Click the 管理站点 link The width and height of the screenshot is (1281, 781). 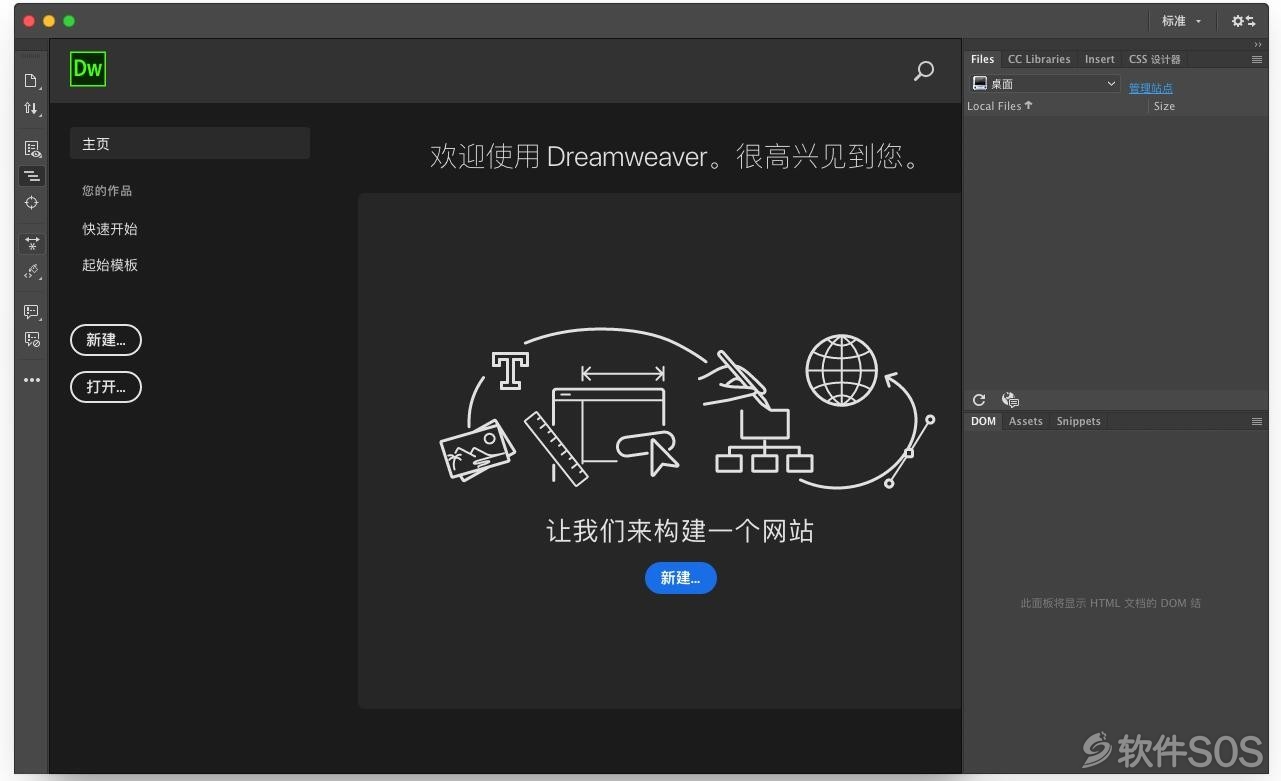pyautogui.click(x=1151, y=88)
